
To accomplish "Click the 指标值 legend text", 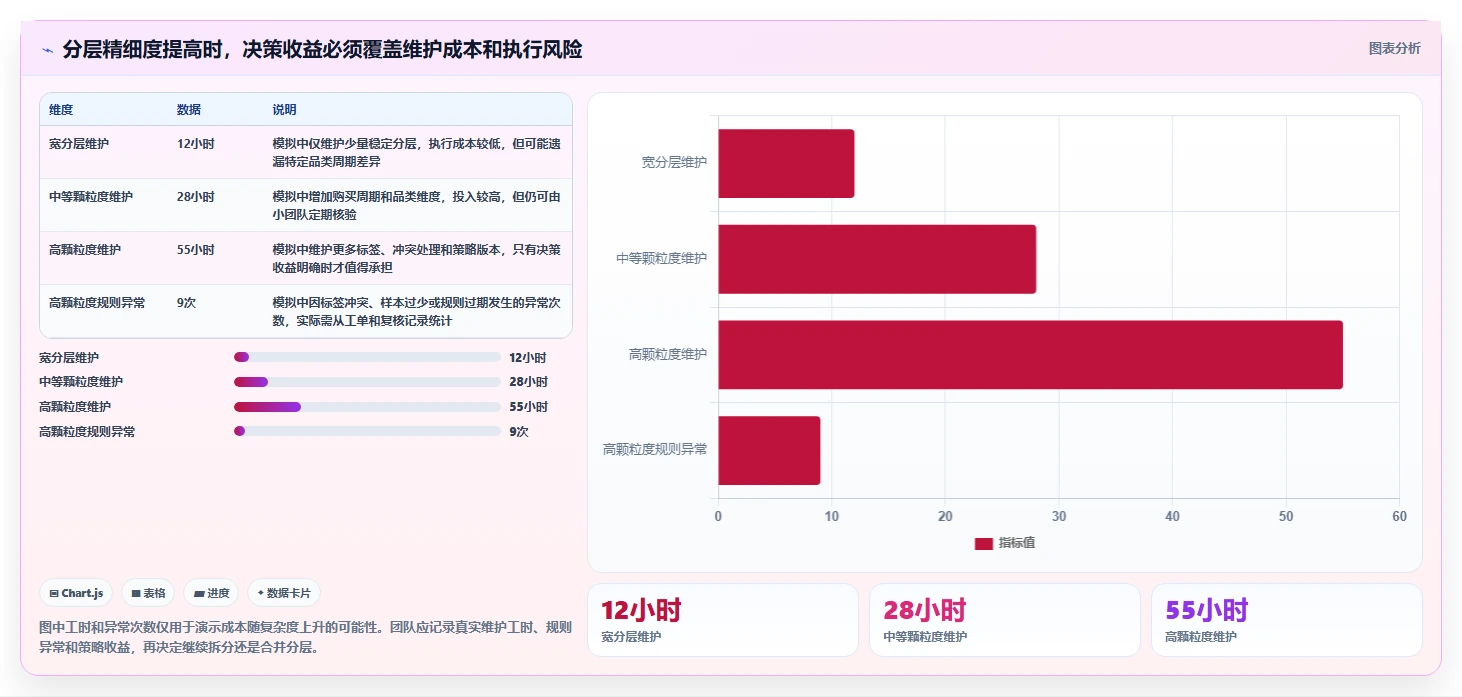I will (x=1017, y=543).
